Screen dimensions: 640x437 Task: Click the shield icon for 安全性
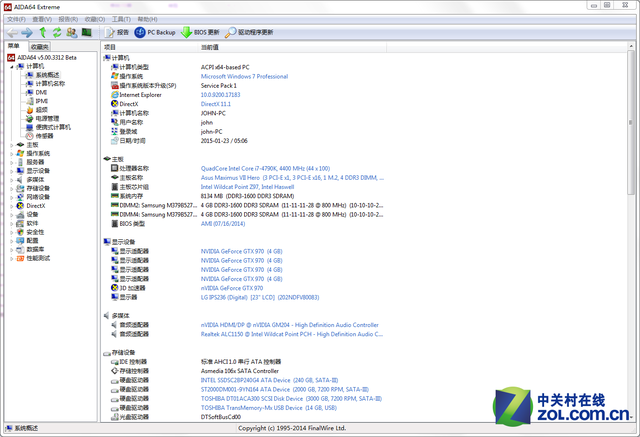(20, 232)
